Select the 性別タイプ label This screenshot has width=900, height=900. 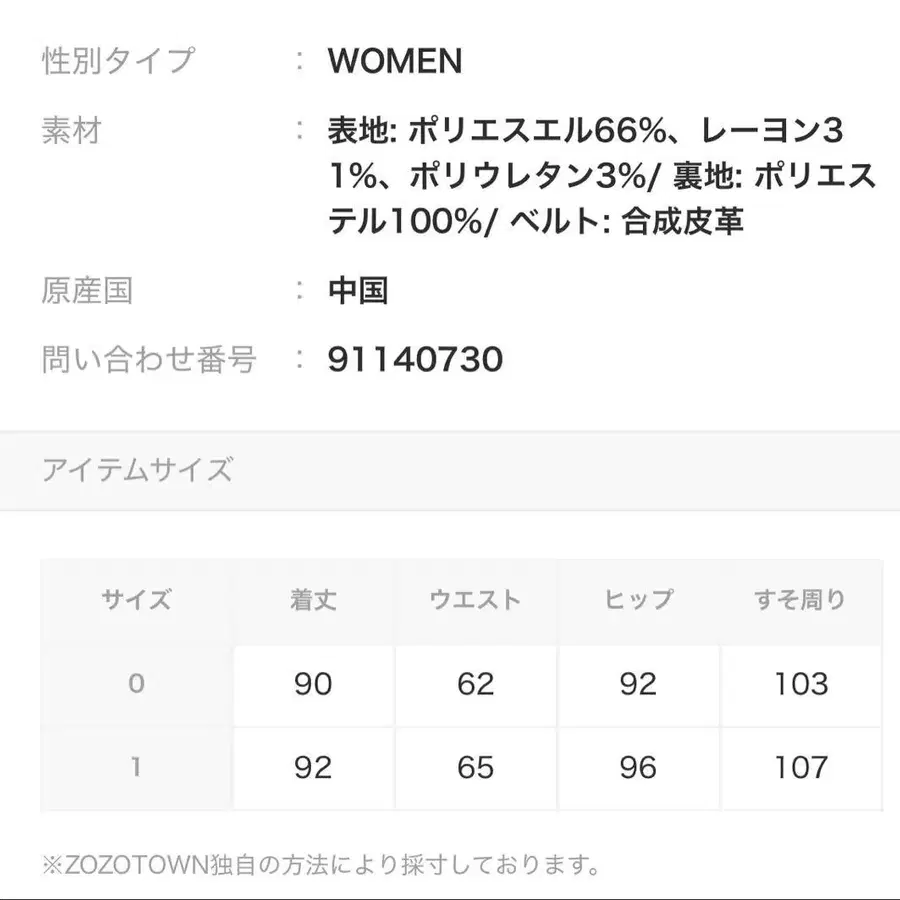point(118,61)
